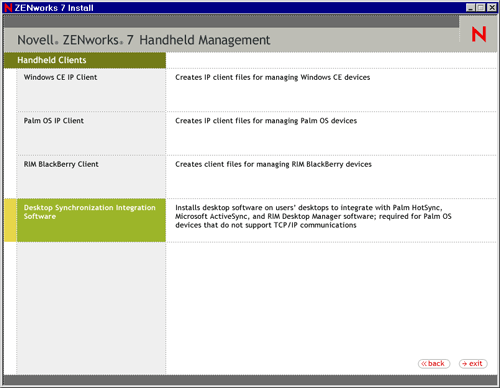This screenshot has width=500, height=388.
Task: Click the 'Installs desktop software on users' desktops' description
Action: tap(313, 216)
